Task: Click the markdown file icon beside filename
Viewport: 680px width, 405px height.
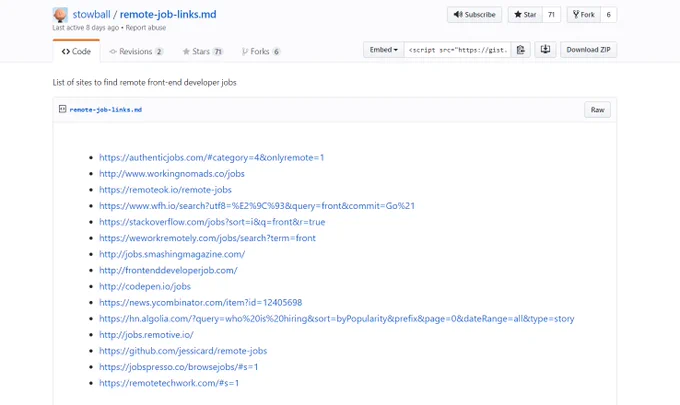Action: tap(62, 109)
